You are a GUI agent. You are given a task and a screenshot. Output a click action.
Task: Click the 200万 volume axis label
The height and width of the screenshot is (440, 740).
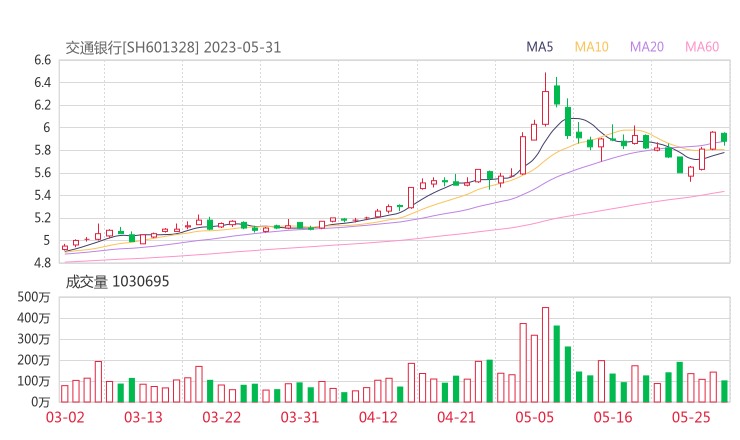[34, 360]
